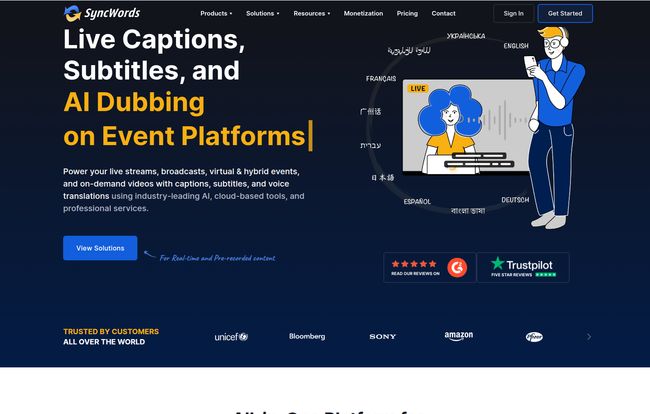
Task: Expand the Solutions menu
Action: pos(262,13)
